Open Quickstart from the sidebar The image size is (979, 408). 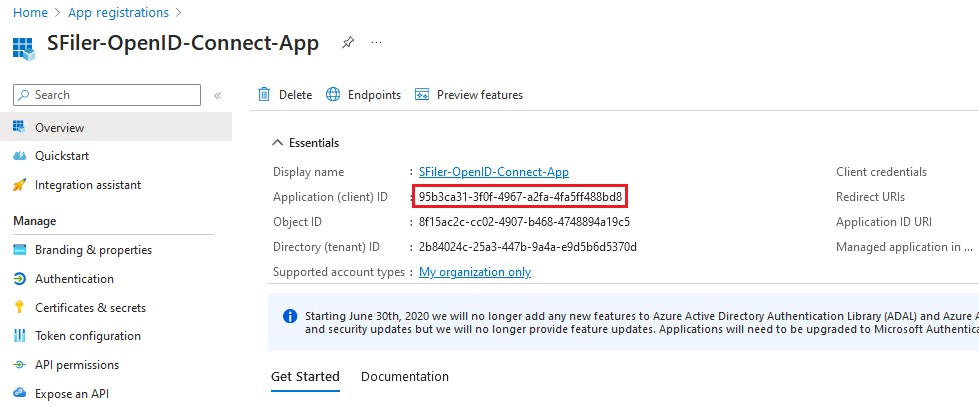click(62, 156)
